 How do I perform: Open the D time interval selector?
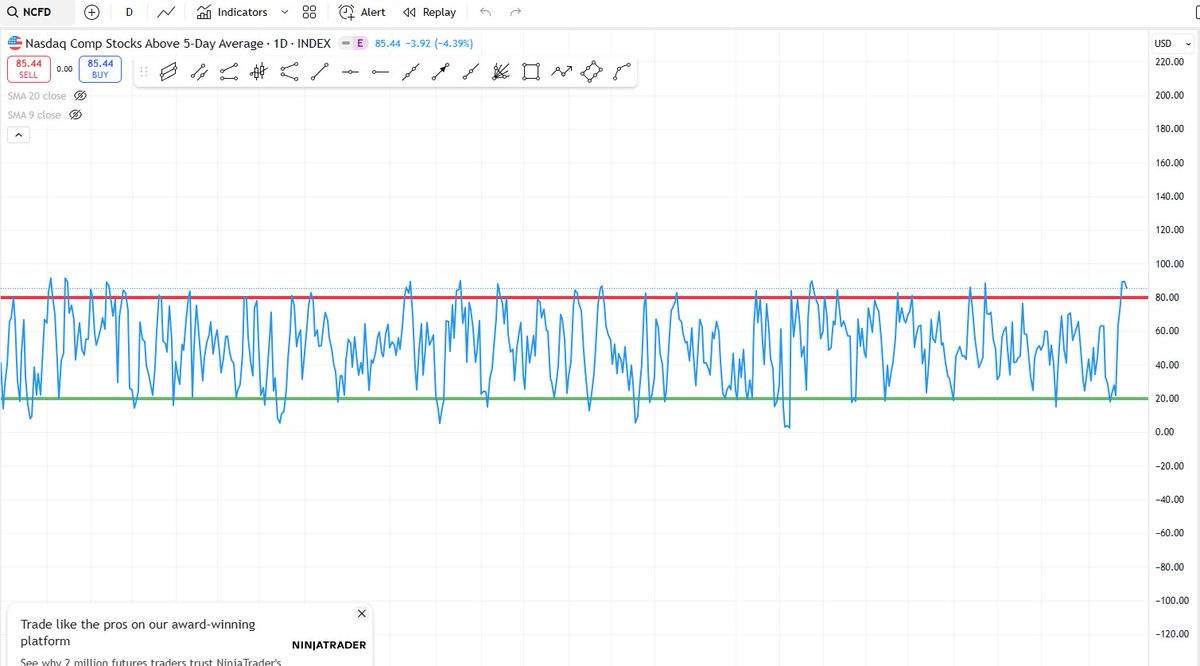pyautogui.click(x=129, y=12)
